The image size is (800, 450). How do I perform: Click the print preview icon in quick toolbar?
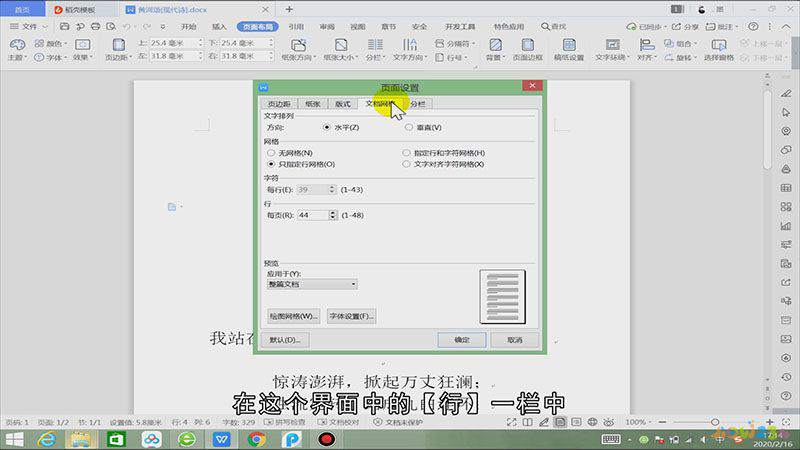pyautogui.click(x=111, y=26)
